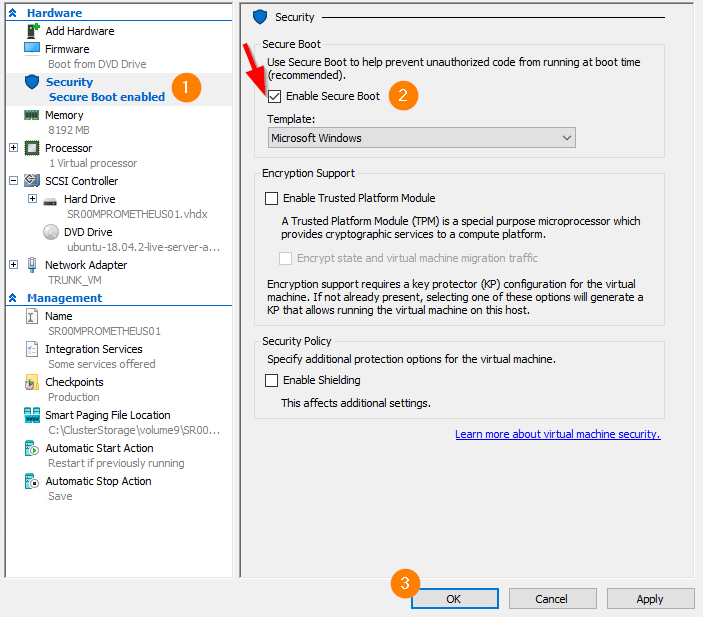
Task: Select Memory settings entry
Action: click(64, 115)
